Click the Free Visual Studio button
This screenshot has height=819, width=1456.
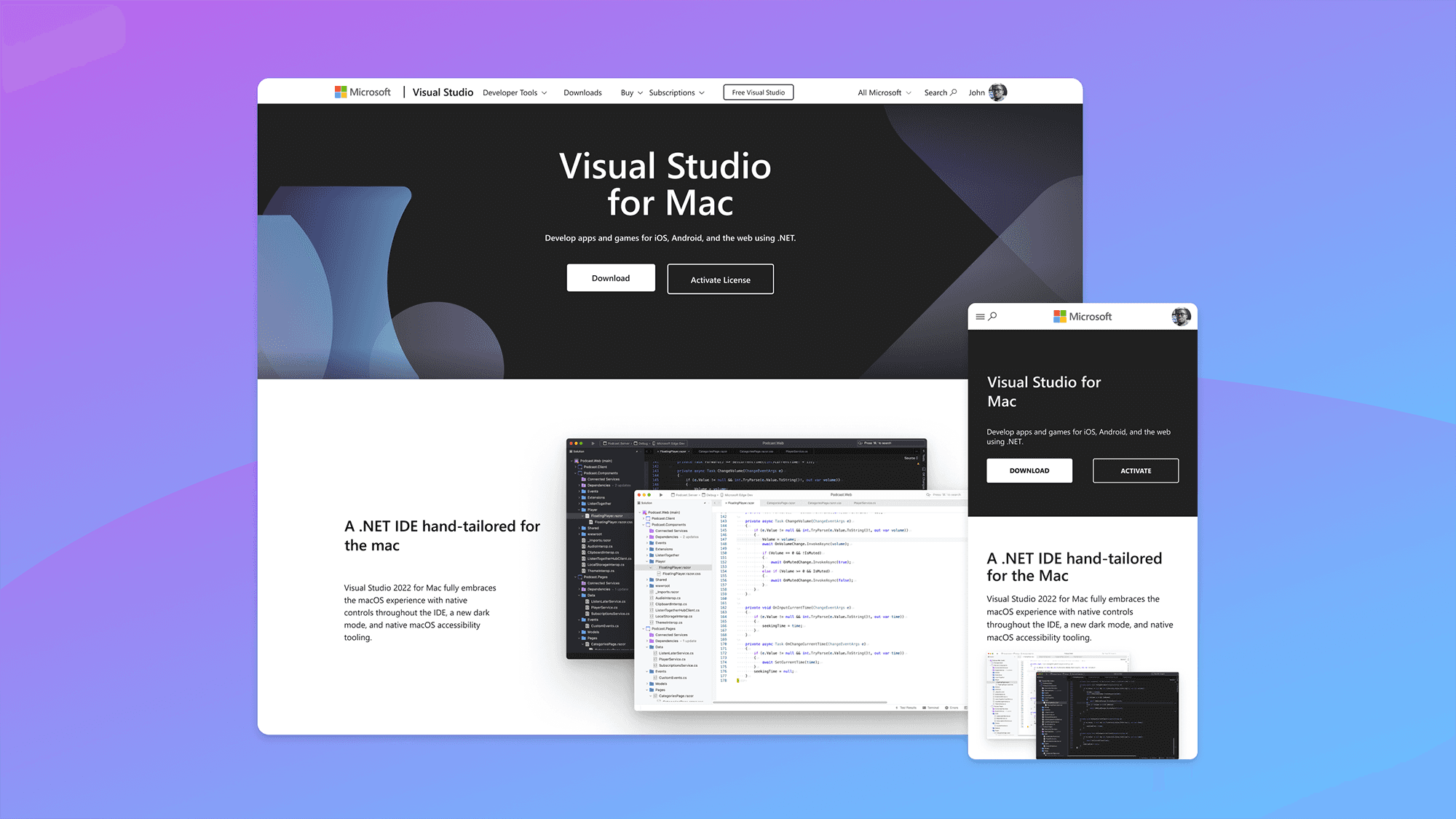[x=758, y=92]
